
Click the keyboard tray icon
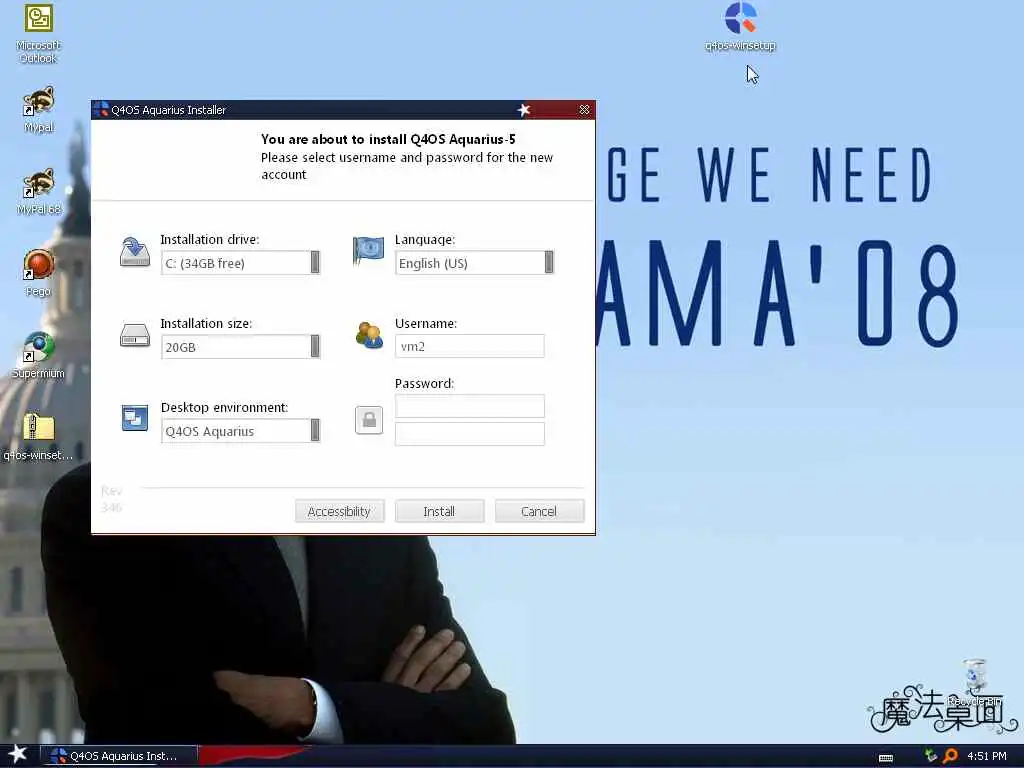[886, 757]
